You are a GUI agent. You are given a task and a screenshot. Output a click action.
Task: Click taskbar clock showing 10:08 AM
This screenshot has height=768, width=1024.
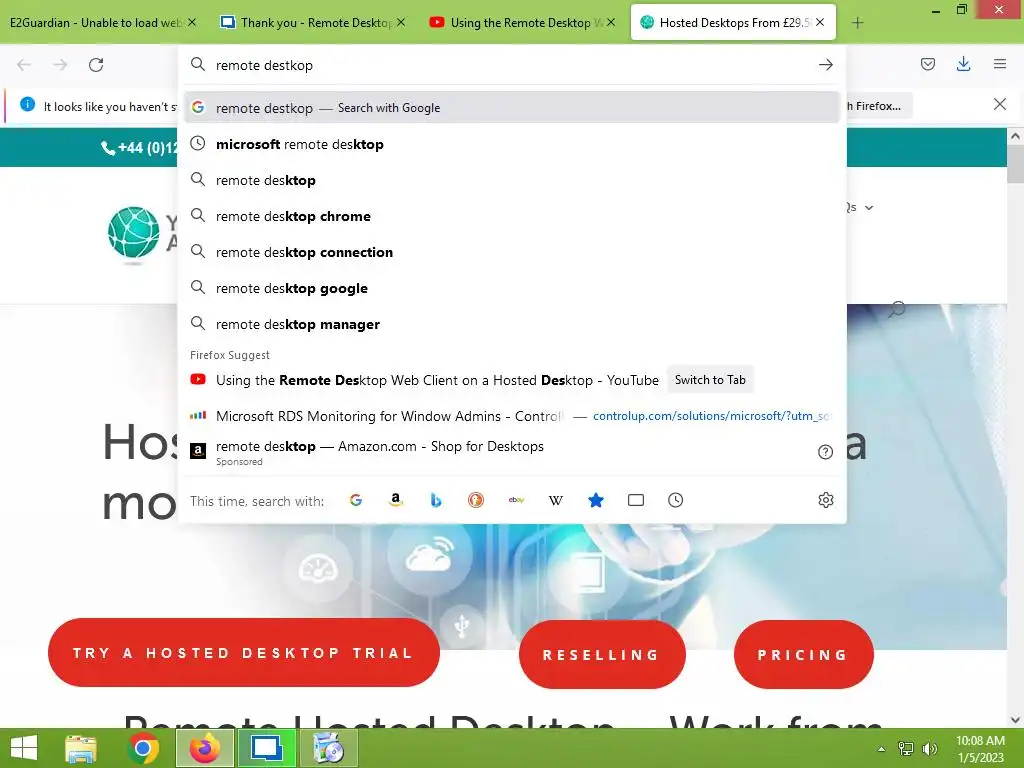pyautogui.click(x=980, y=748)
